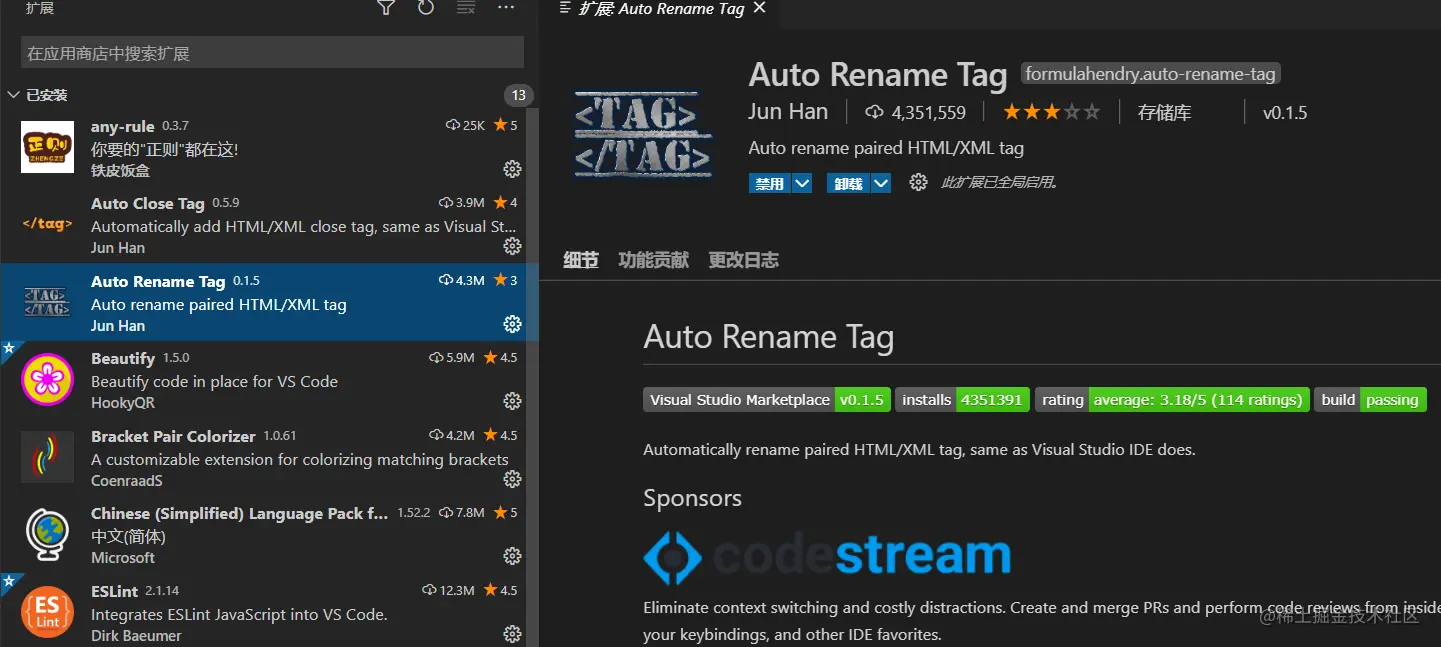Viewport: 1441px width, 647px height.
Task: Select the ESLint extension row
Action: (x=263, y=612)
